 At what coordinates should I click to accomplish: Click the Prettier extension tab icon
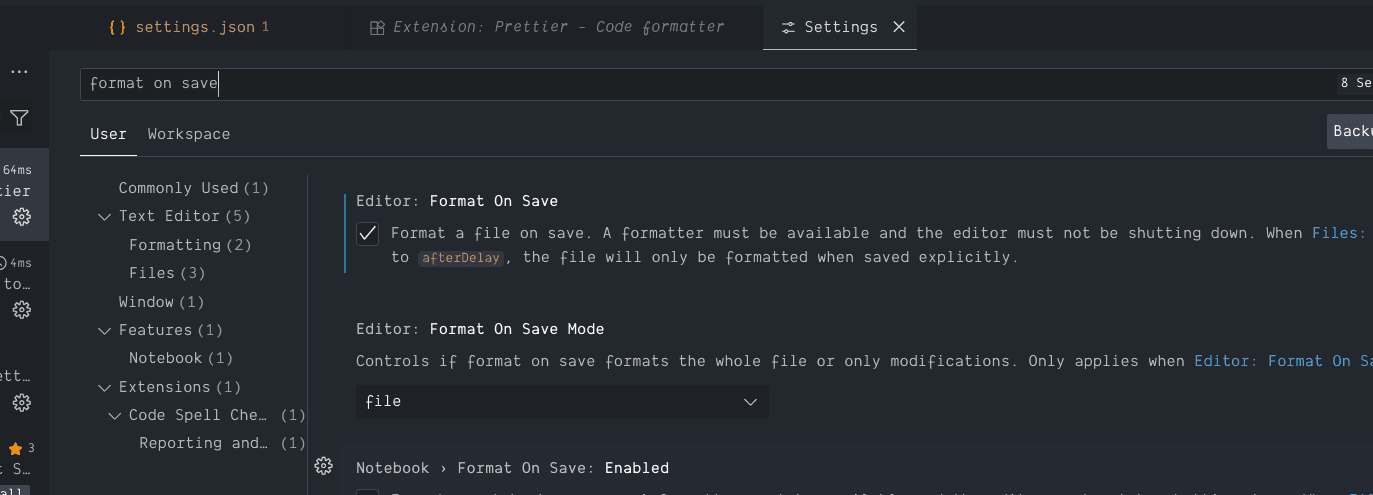[377, 28]
